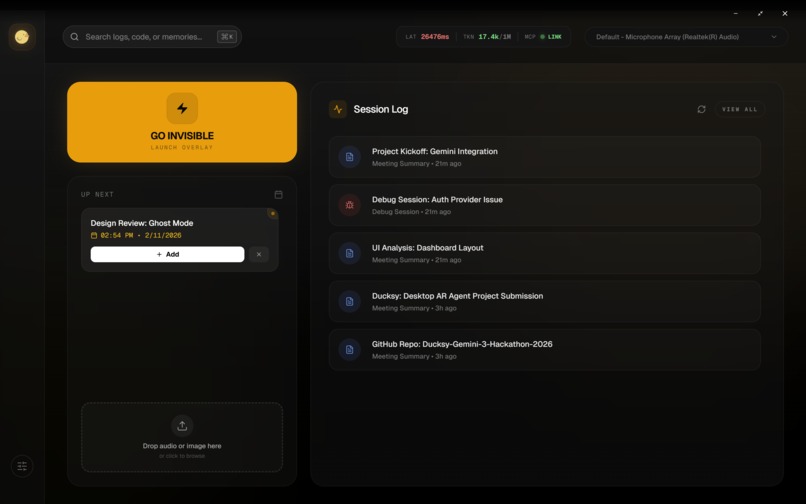Screen dimensions: 806x504
Task: Click the upload arrow icon in drop zone
Action: (x=182, y=425)
